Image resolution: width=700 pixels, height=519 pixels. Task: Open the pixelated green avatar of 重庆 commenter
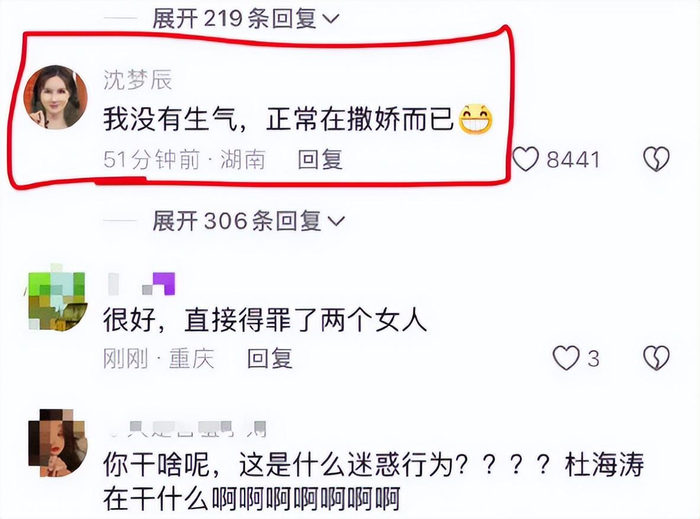pyautogui.click(x=56, y=297)
